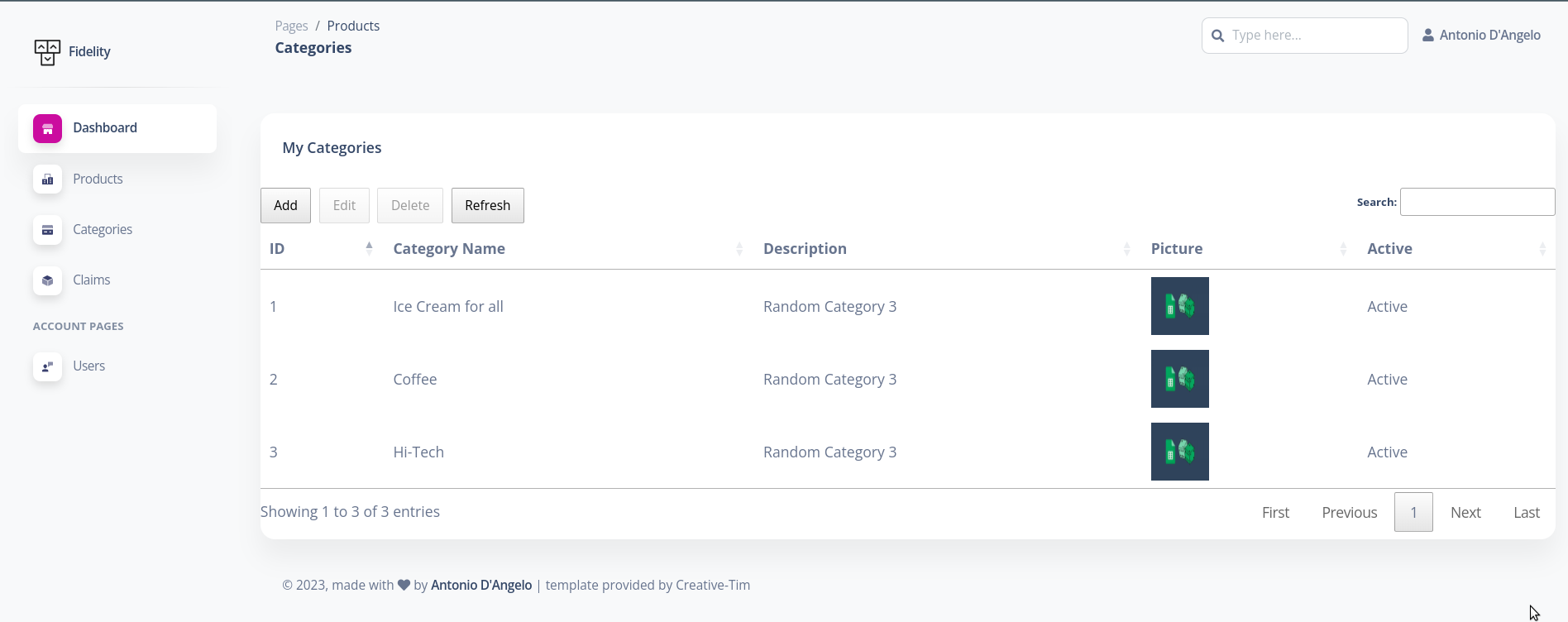
Task: Go to Categories in the sidebar
Action: (117, 230)
